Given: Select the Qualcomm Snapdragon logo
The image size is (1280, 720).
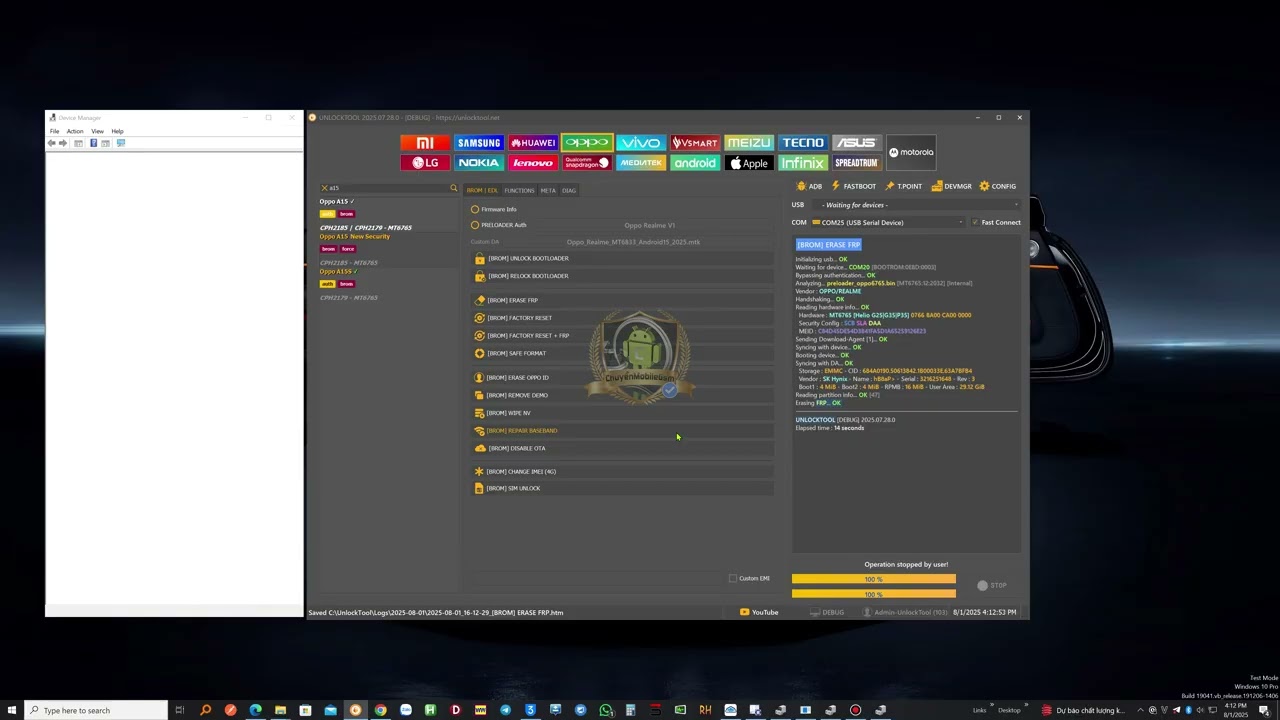Looking at the screenshot, I should (587, 163).
